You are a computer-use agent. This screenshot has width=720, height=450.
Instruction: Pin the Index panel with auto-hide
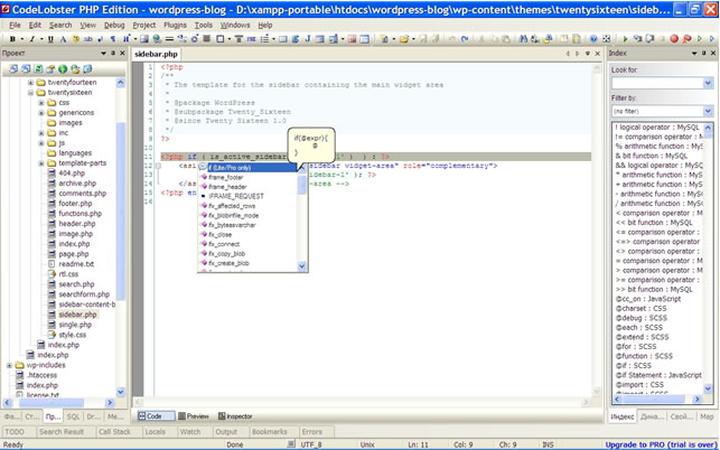tap(703, 53)
